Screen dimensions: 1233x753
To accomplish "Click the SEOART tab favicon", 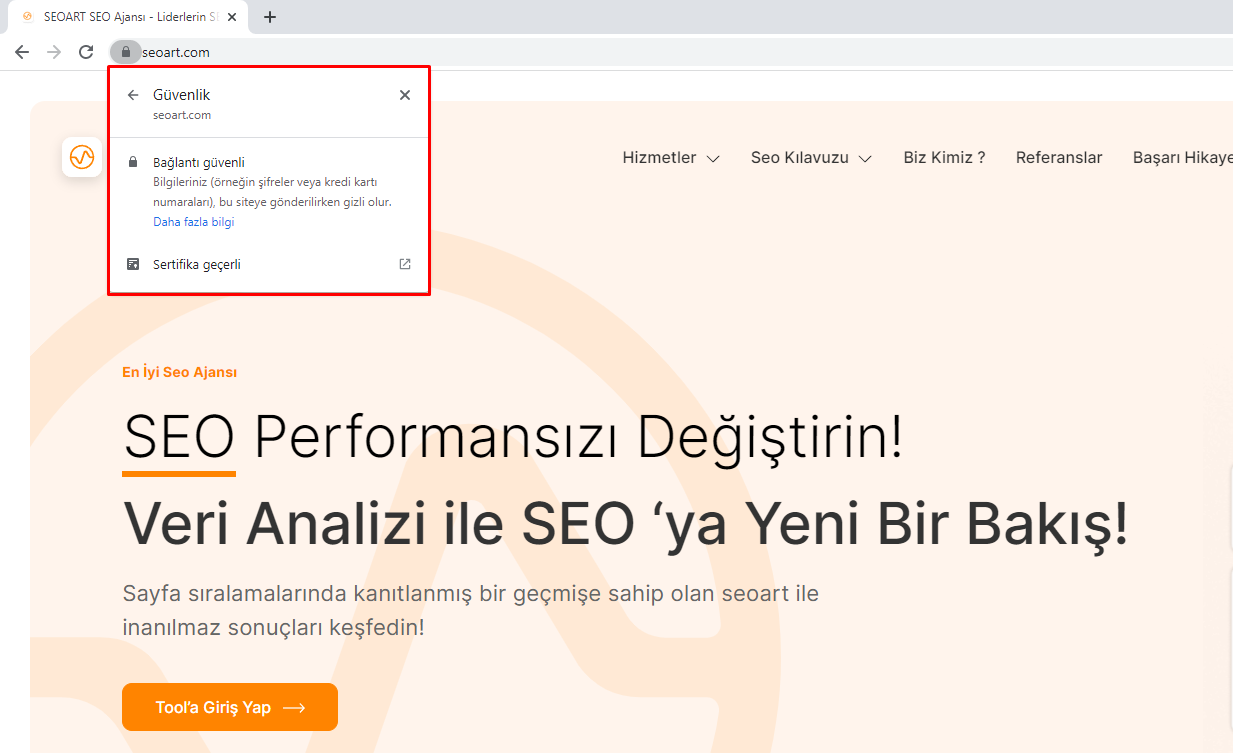I will (27, 17).
